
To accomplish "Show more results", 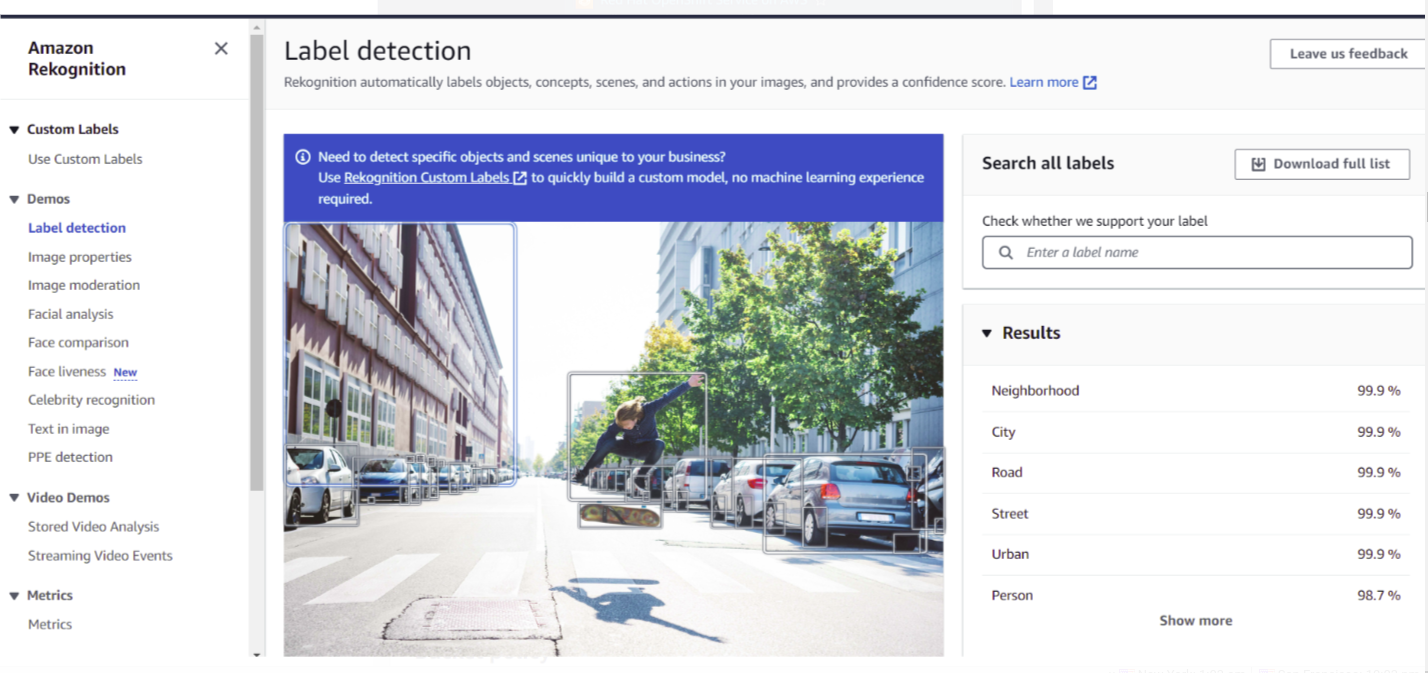I will (1195, 621).
